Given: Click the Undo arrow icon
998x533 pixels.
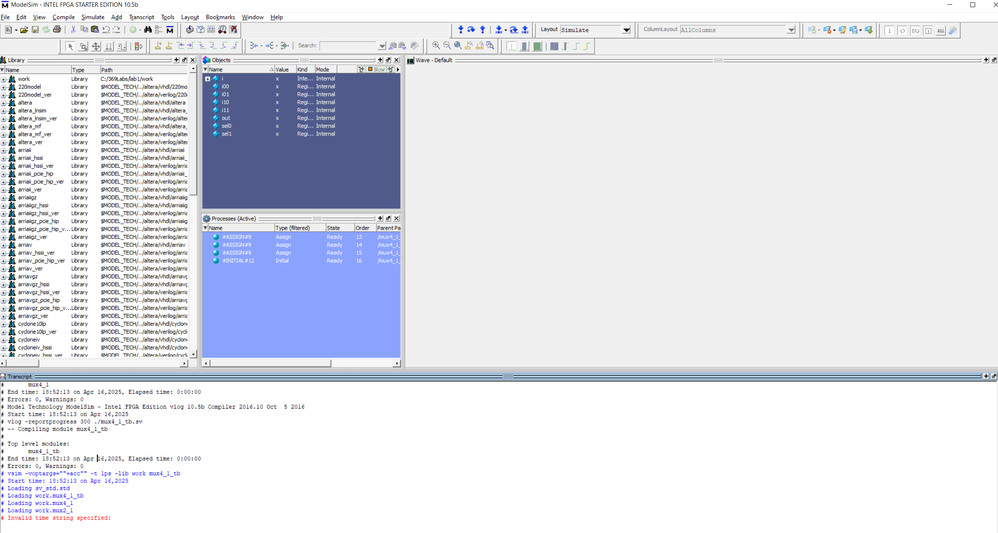Looking at the screenshot, I should tap(106, 30).
